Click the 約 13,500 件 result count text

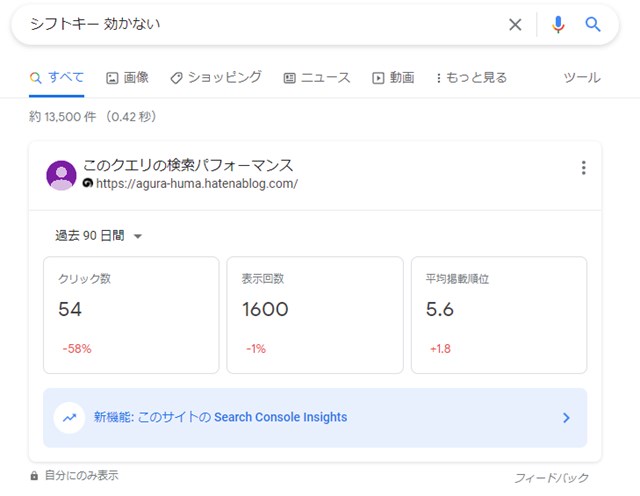click(x=62, y=117)
